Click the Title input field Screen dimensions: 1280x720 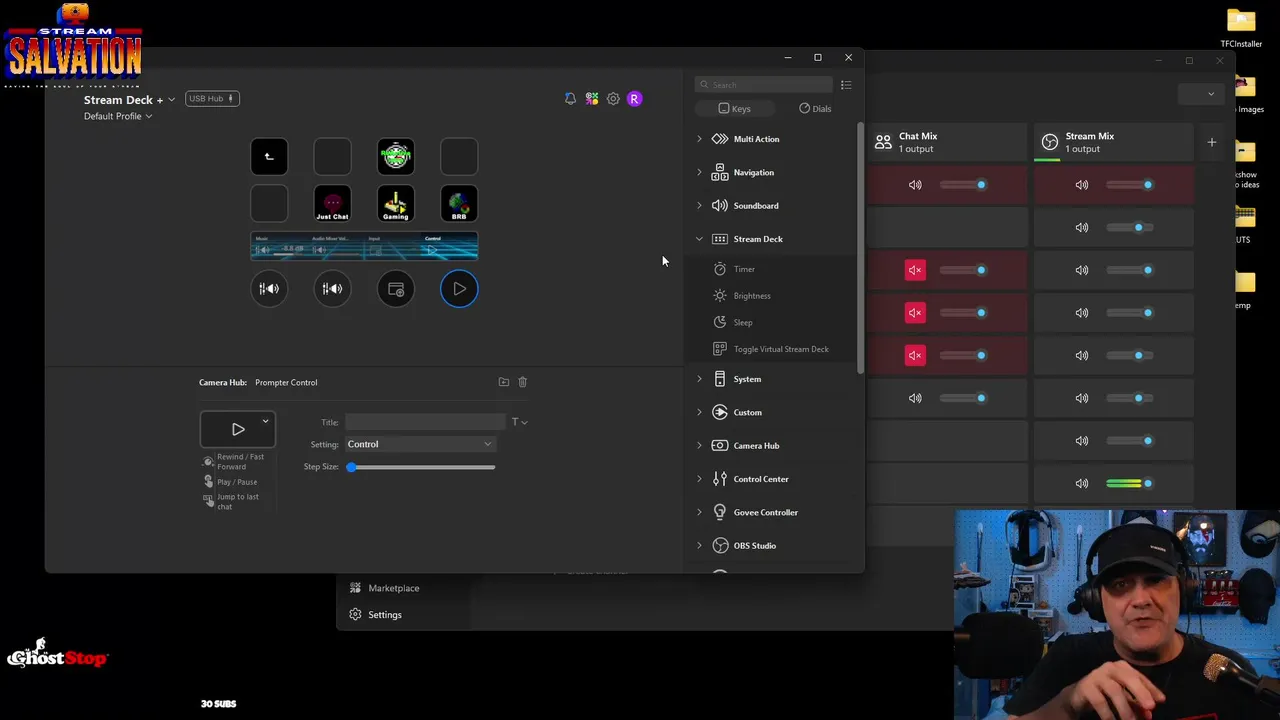coord(425,422)
